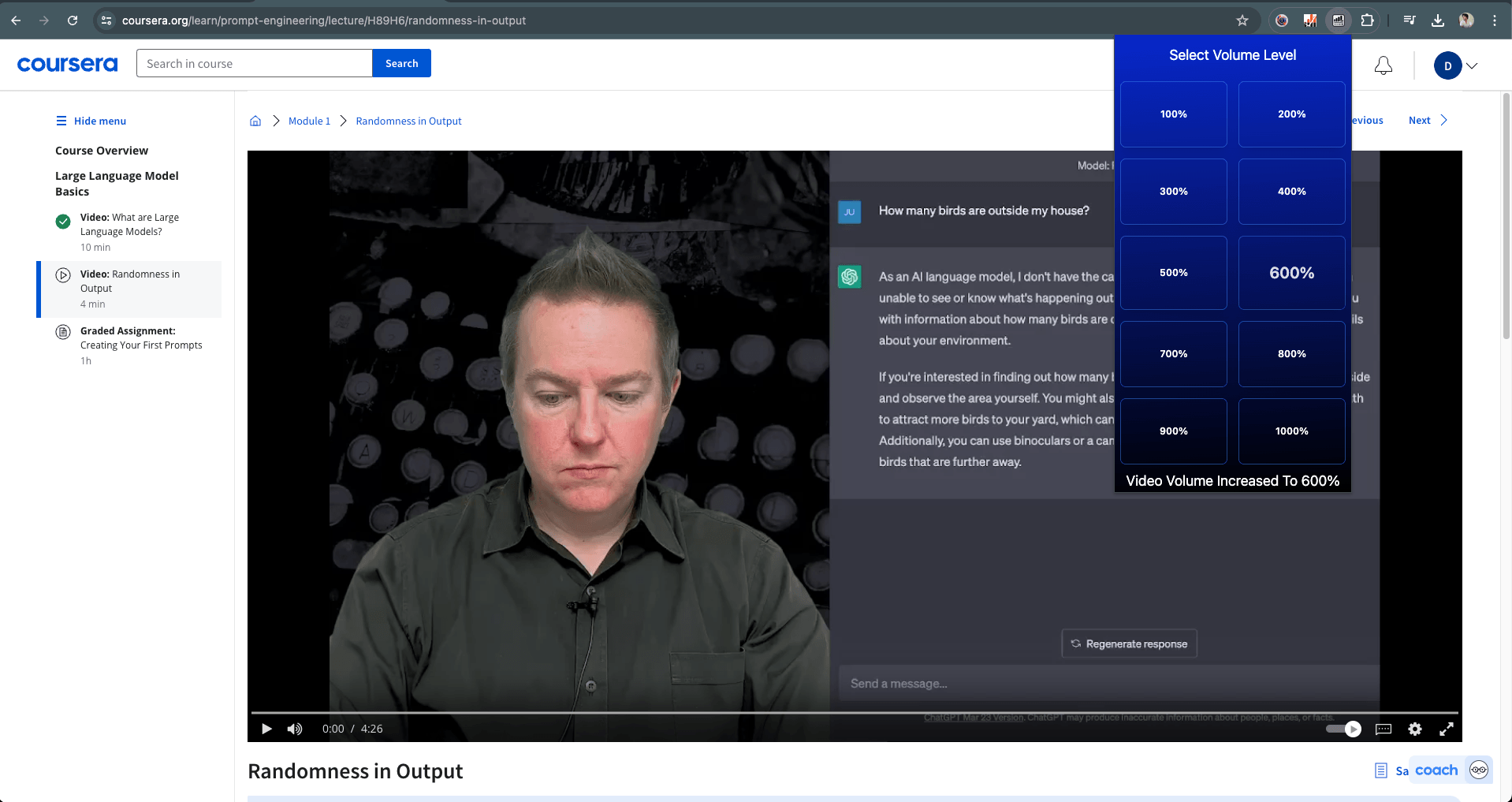Open the Coach assistant
This screenshot has height=802, width=1512.
(x=1452, y=770)
